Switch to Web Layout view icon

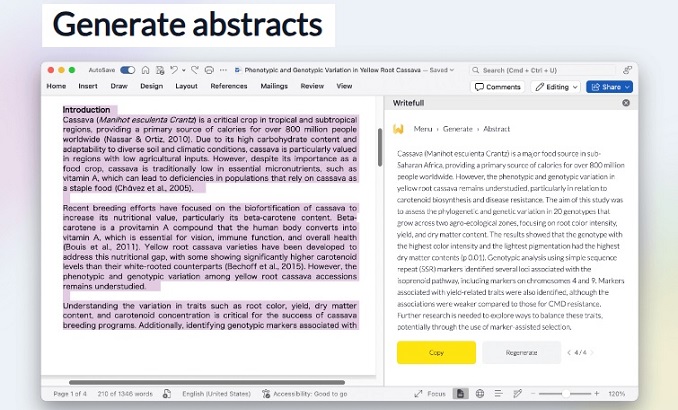[x=480, y=394]
